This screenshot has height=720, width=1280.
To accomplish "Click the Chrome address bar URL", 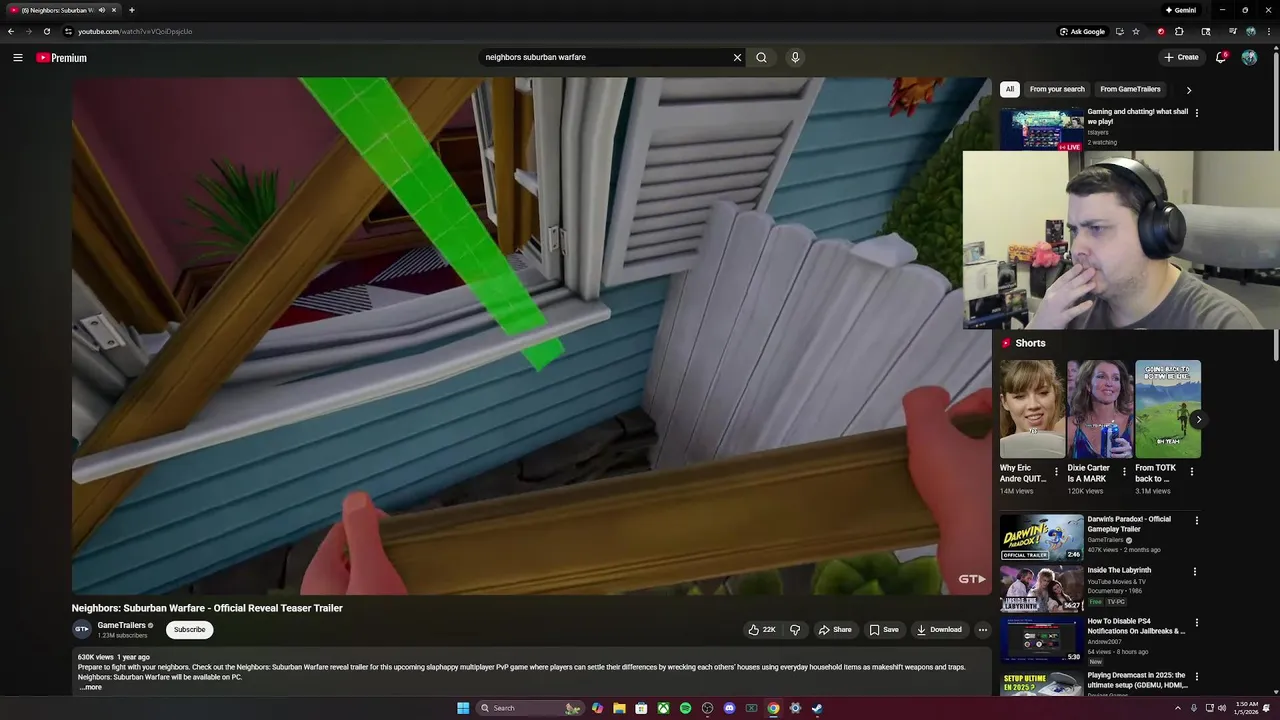I will click(135, 31).
